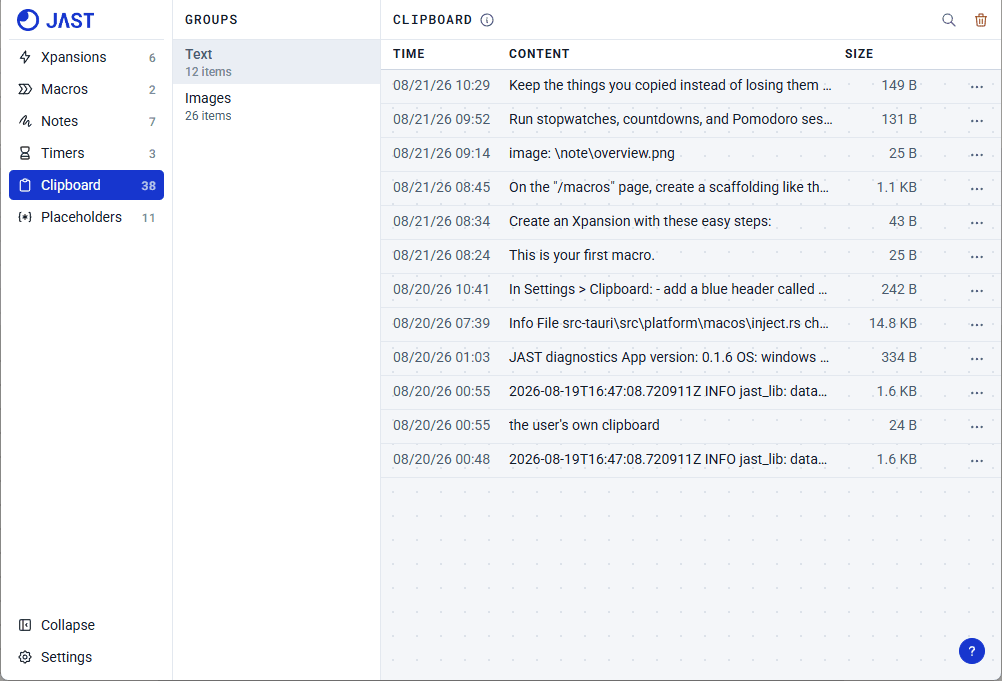1002x681 pixels.
Task: Open the Placeholders section
Action: (86, 217)
